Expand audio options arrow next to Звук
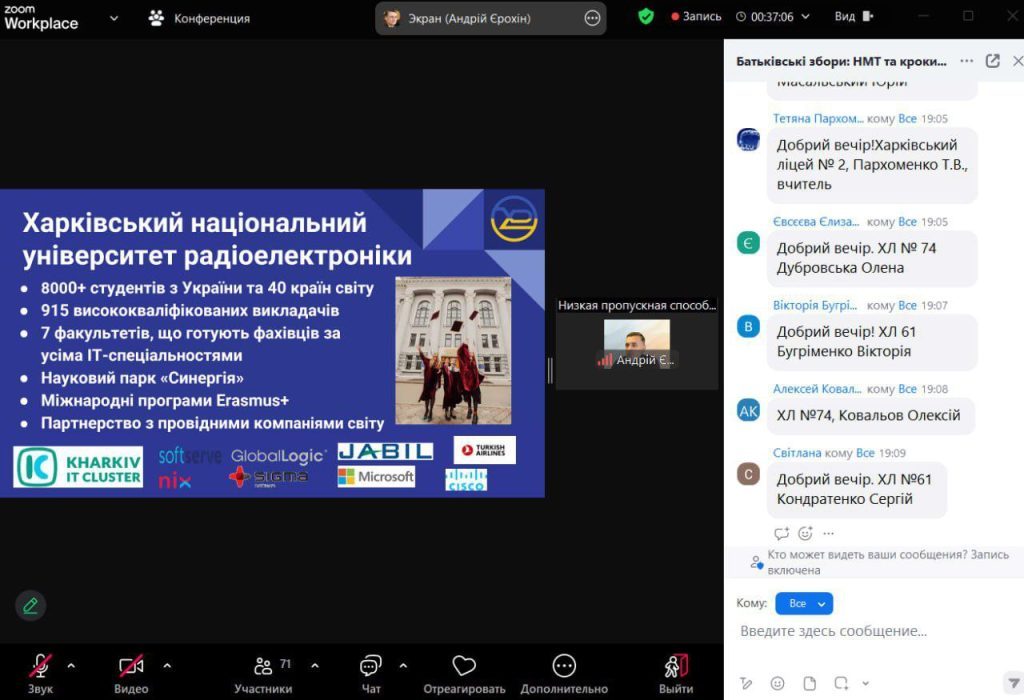The image size is (1024, 700). [71, 665]
